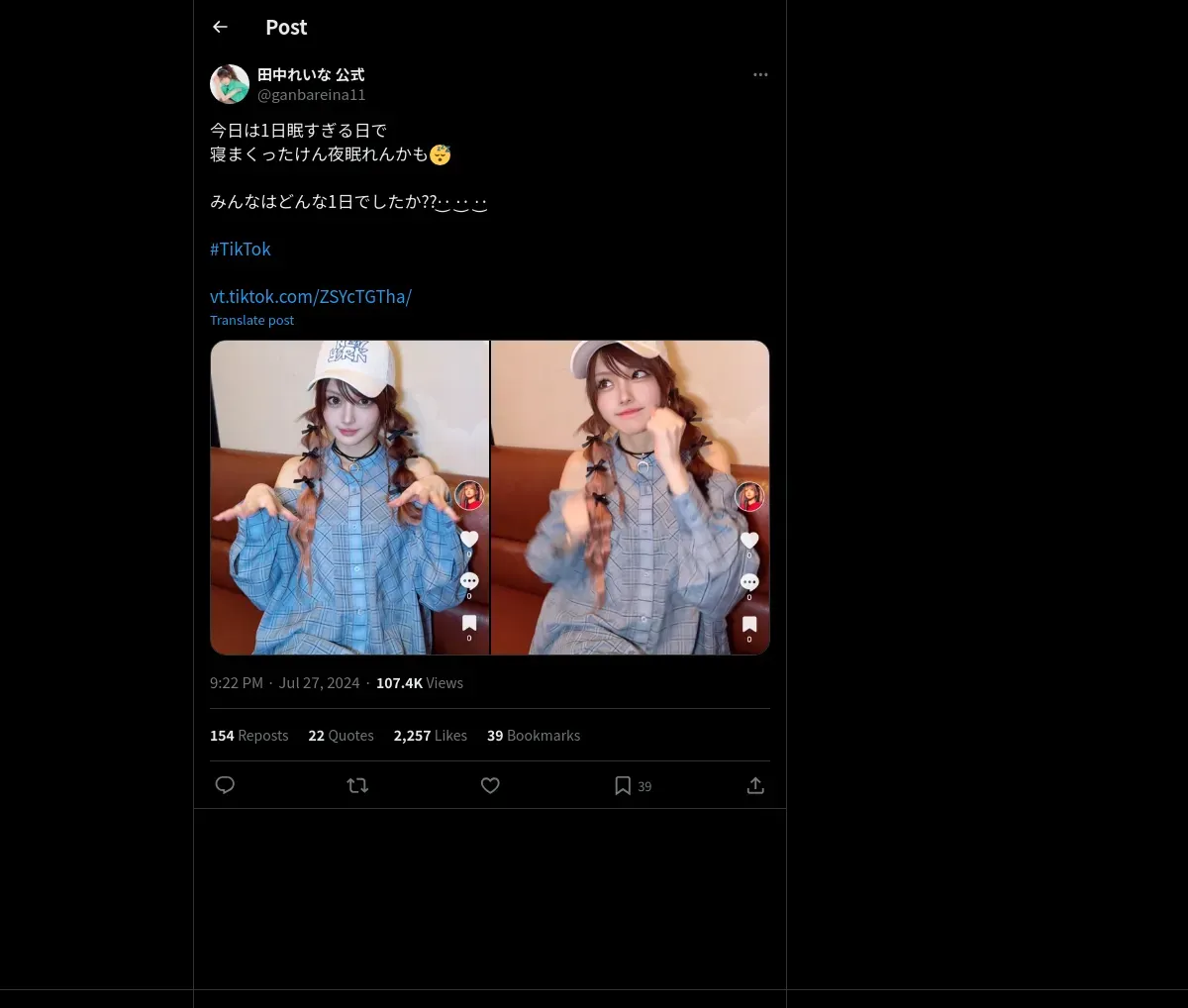Open the left photo with the cap logo
Viewport: 1188px width, 1008px height.
349,497
